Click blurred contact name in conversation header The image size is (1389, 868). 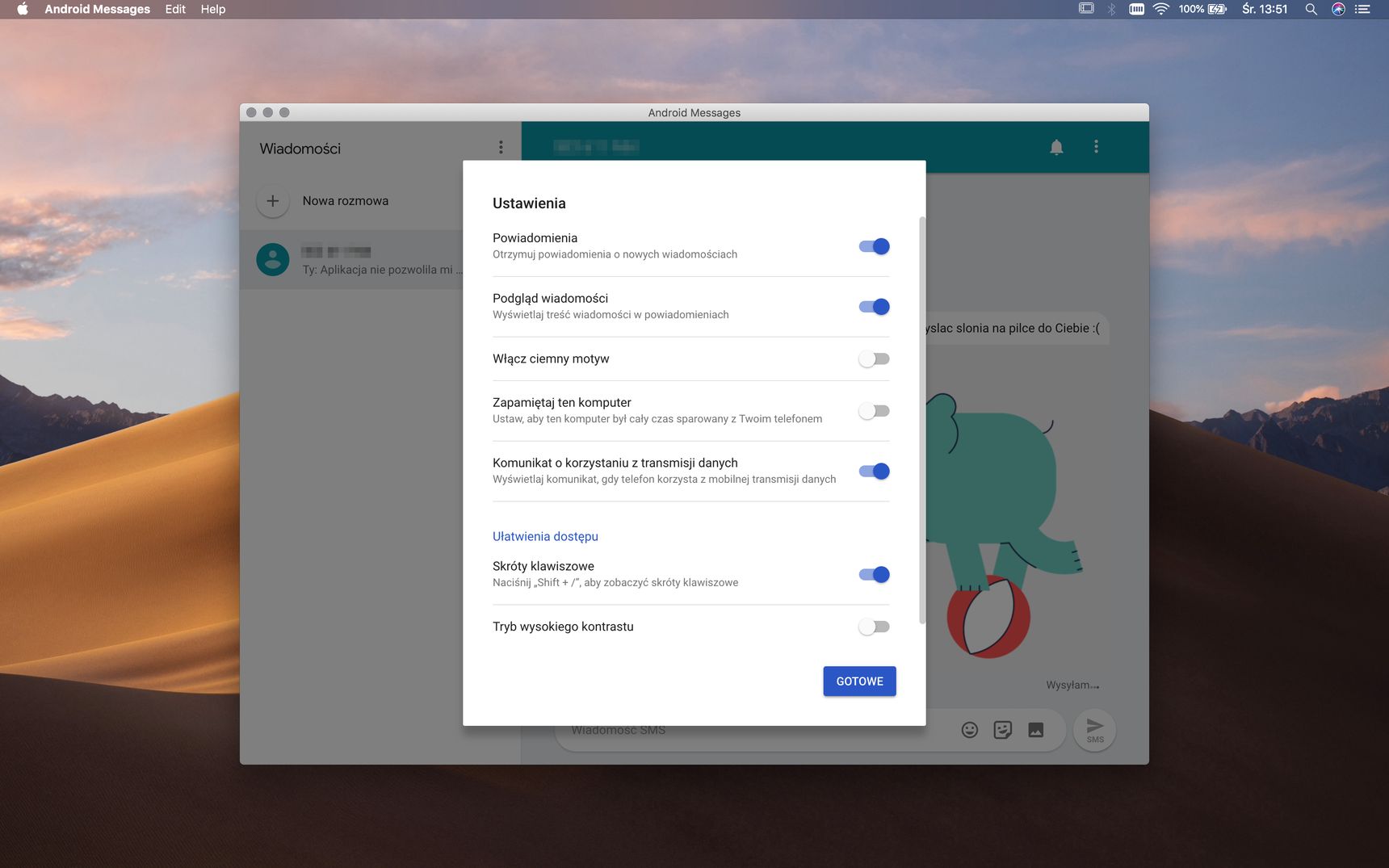(596, 146)
